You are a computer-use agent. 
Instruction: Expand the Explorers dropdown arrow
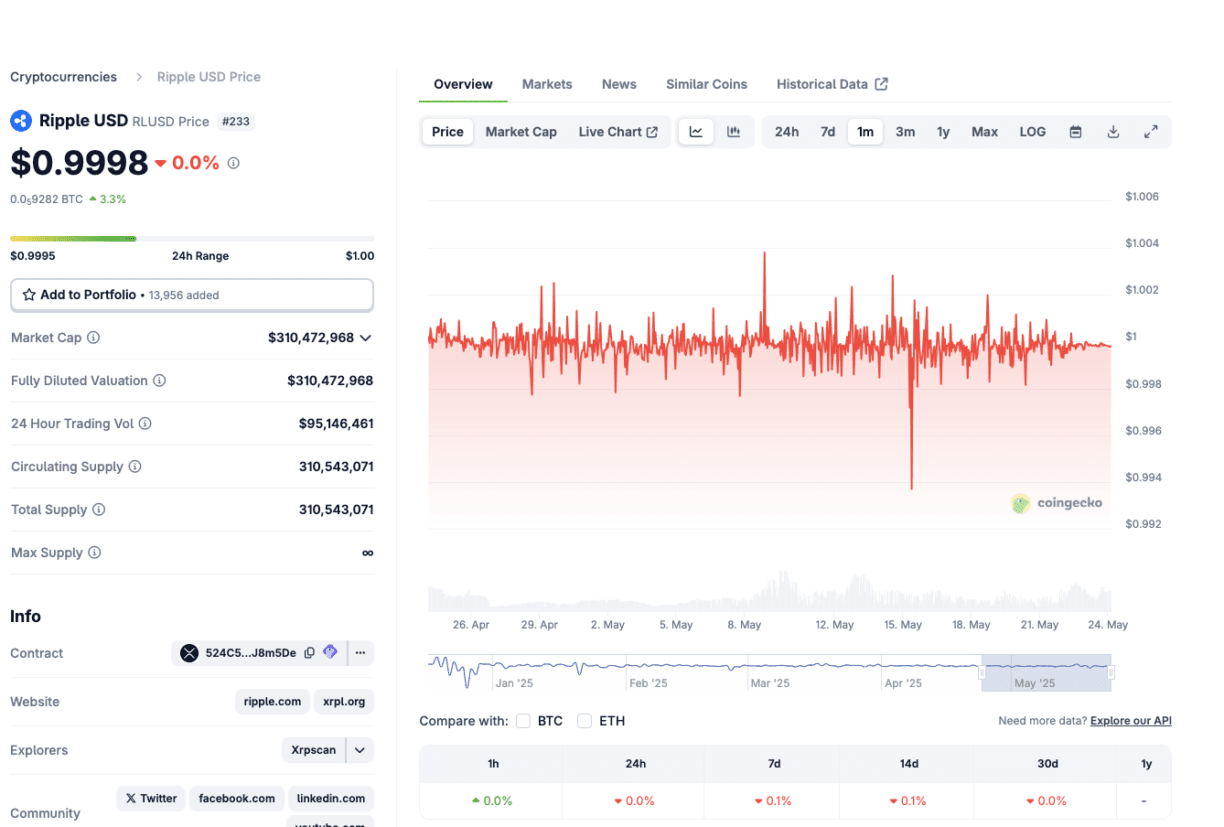360,750
